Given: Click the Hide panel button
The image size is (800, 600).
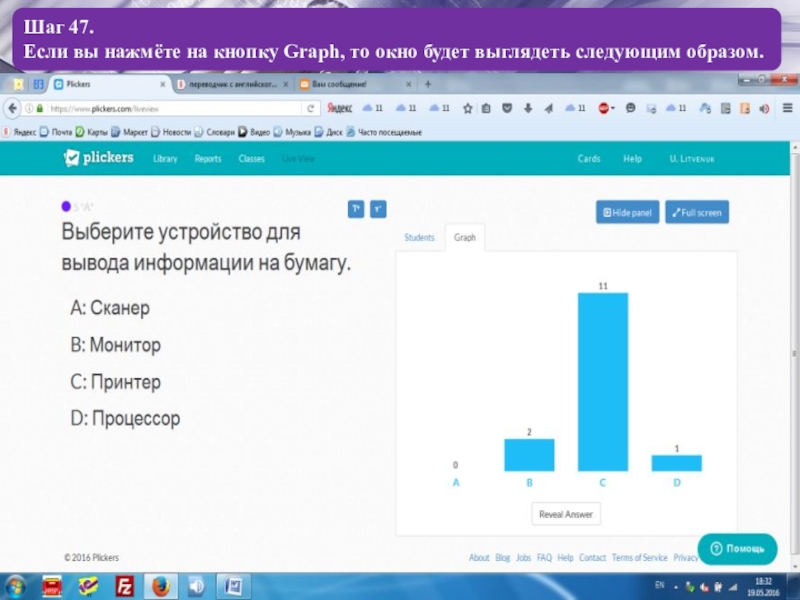Looking at the screenshot, I should click(628, 212).
